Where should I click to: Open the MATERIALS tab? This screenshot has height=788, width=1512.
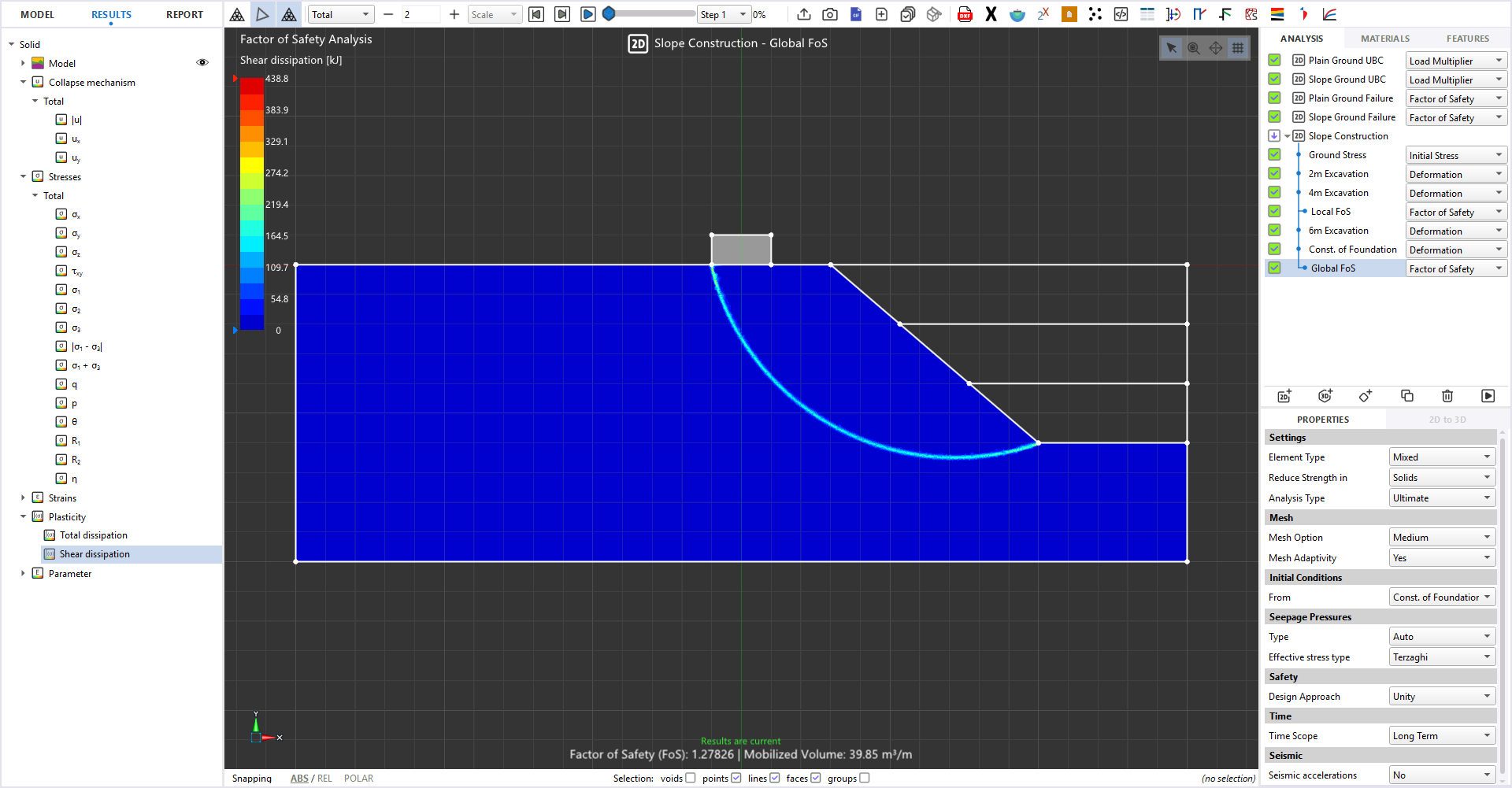(1385, 39)
